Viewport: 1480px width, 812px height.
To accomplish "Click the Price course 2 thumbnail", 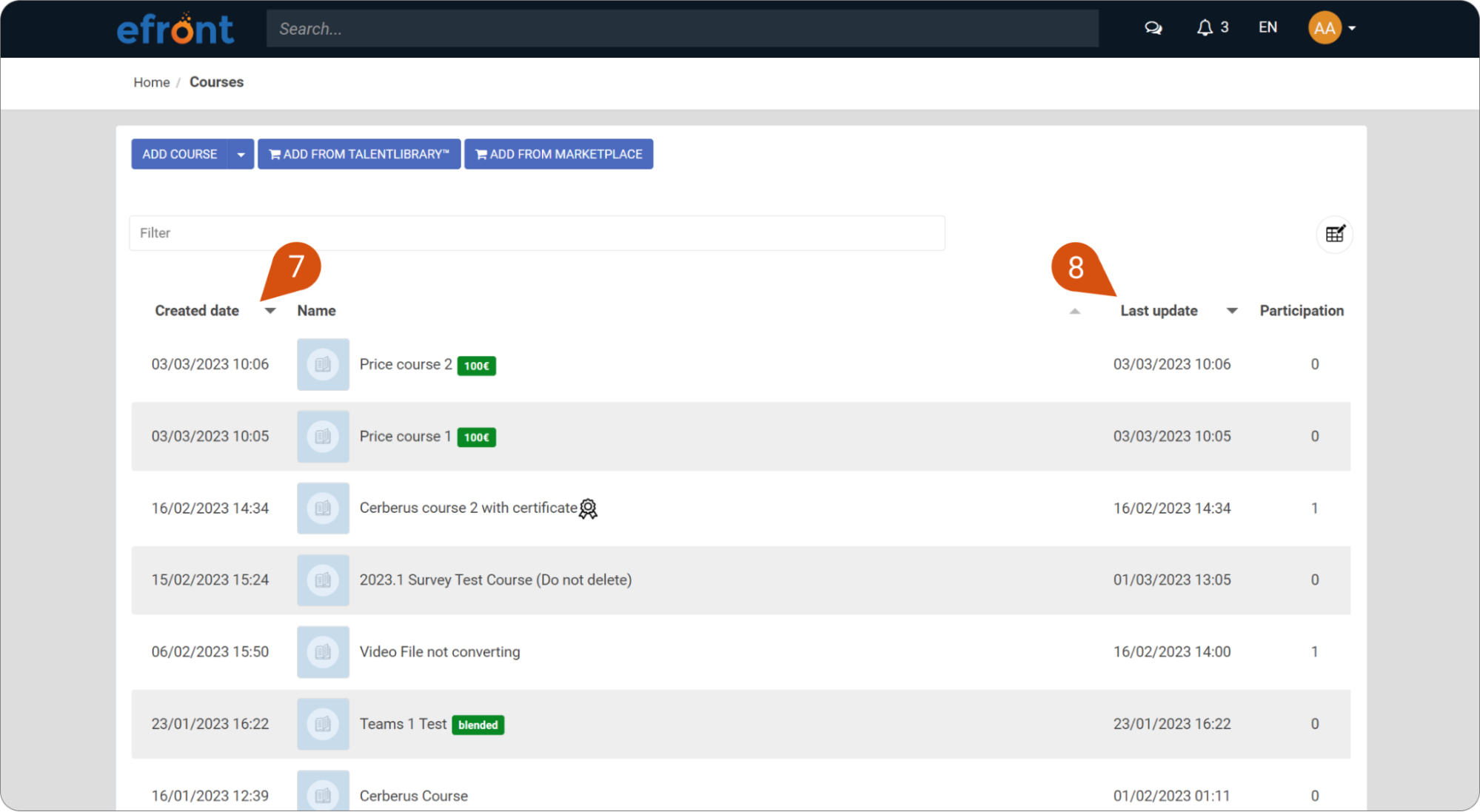I will coord(323,364).
